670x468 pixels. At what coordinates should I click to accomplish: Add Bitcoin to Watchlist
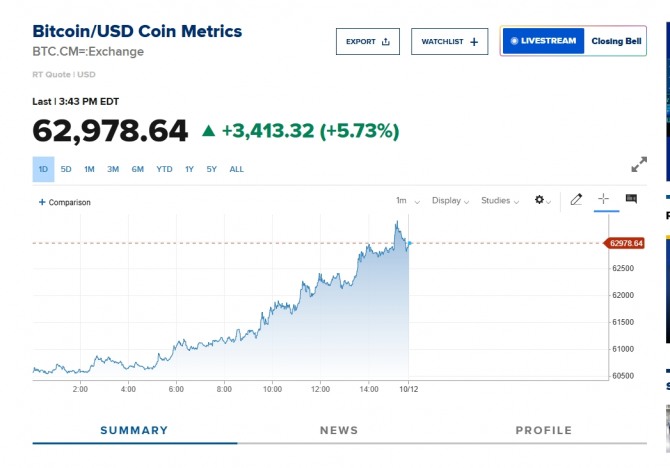point(449,42)
